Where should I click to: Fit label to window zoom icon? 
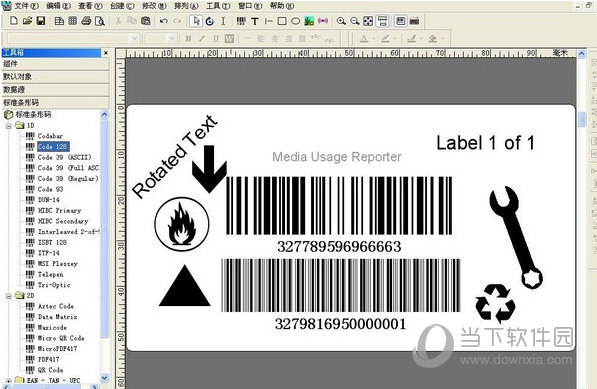pos(368,21)
